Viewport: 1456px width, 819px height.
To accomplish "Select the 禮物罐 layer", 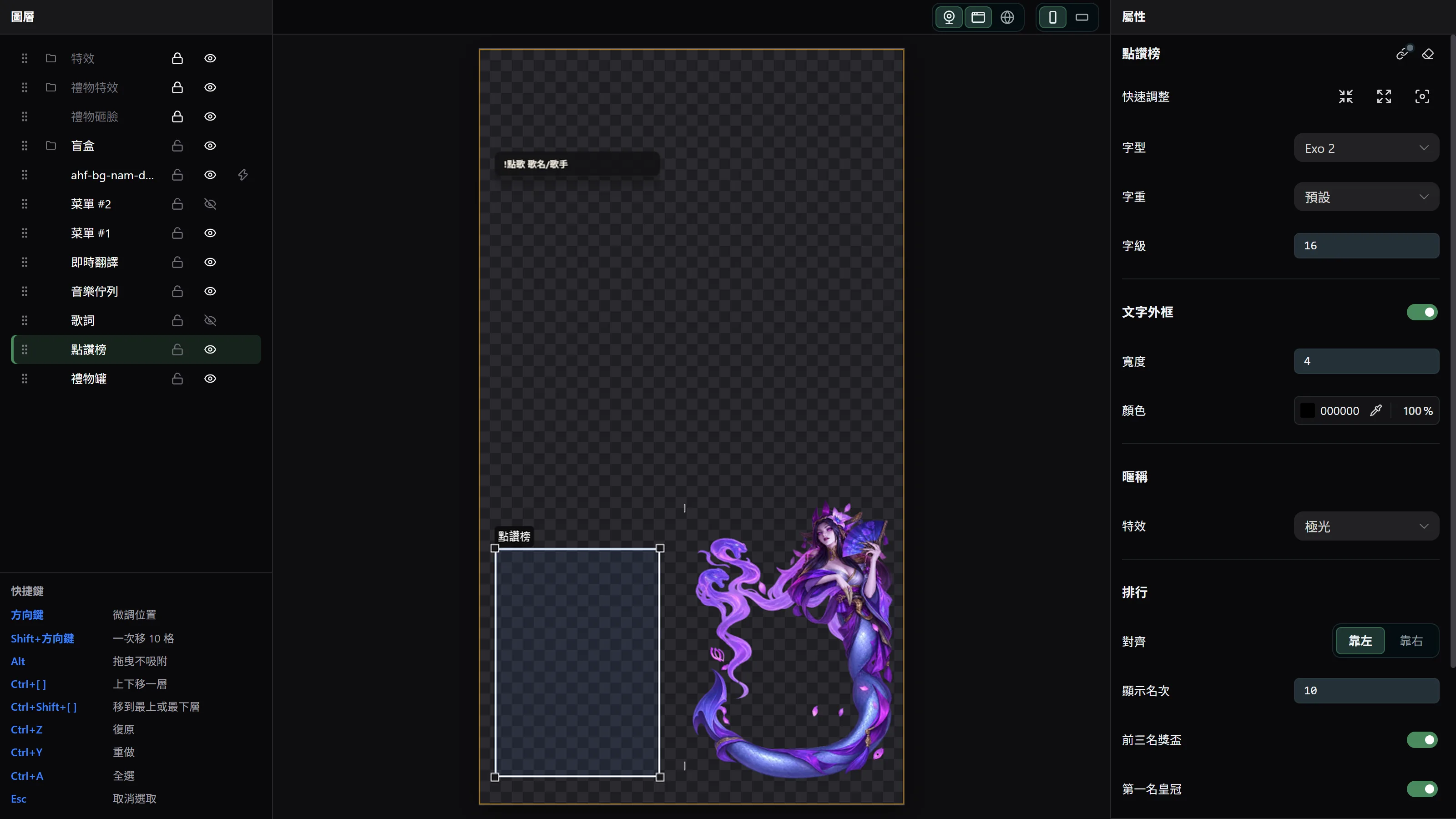I will click(x=136, y=379).
